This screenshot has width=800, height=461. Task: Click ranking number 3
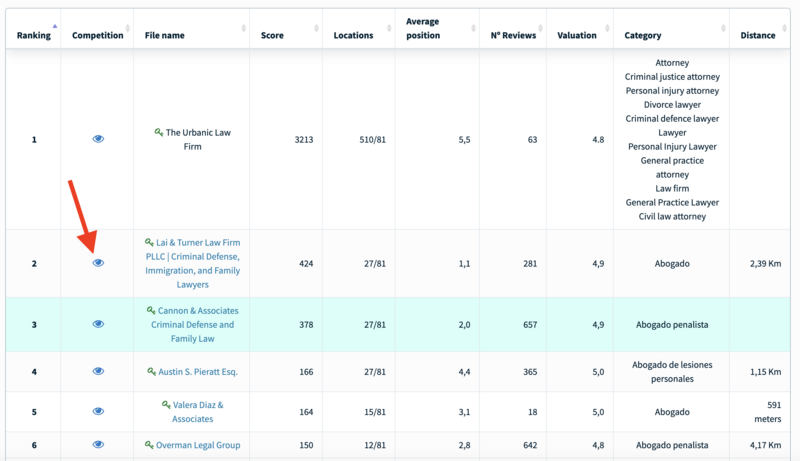click(34, 324)
